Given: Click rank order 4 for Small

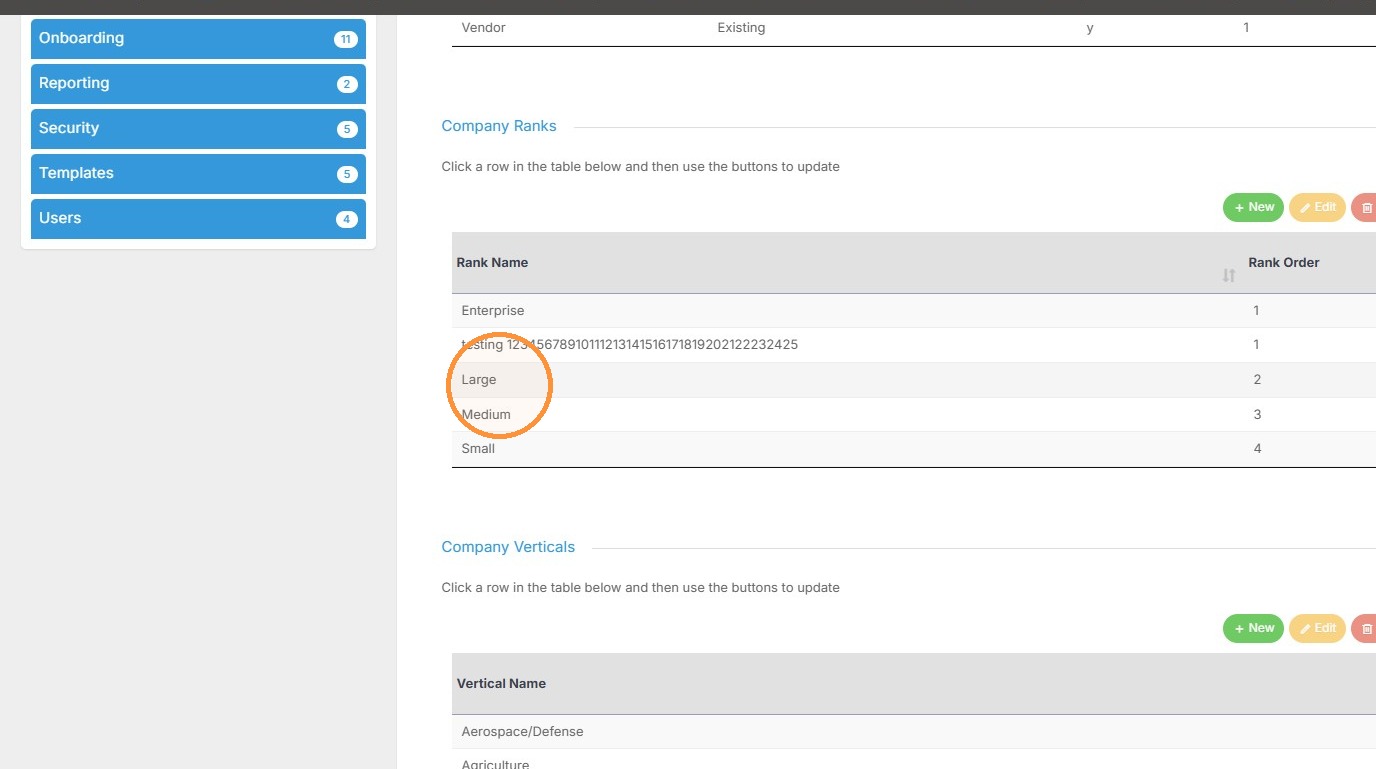Looking at the screenshot, I should pyautogui.click(x=1257, y=449).
